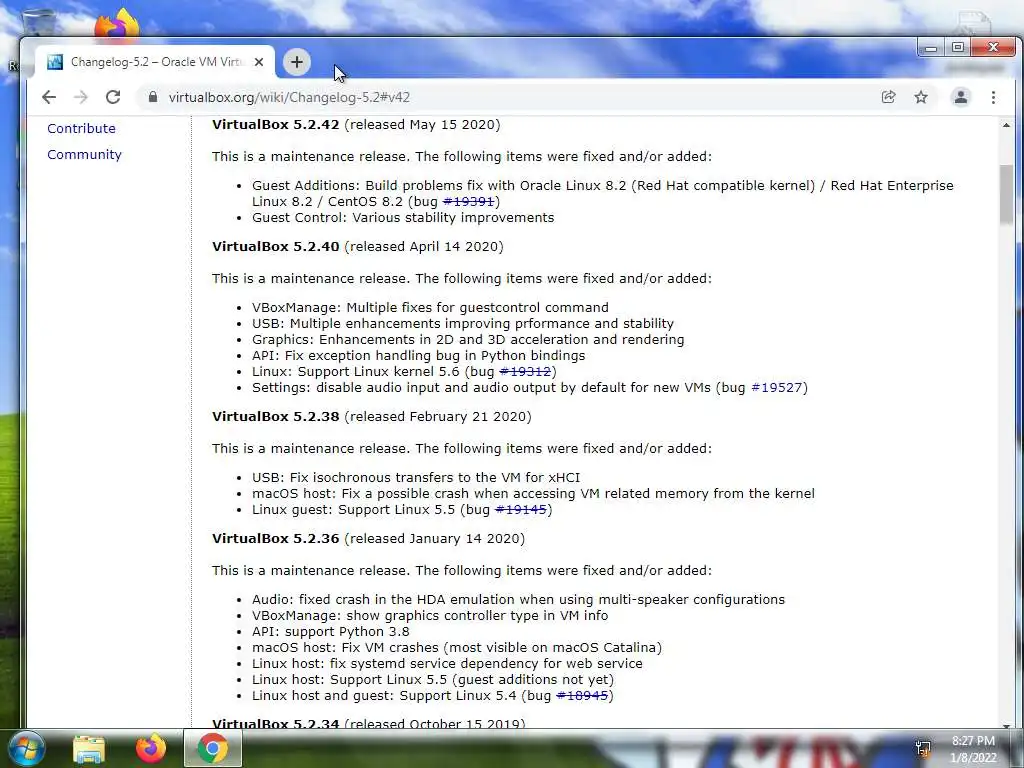Click 'USB: Fix isochronous transfers' item

click(416, 478)
